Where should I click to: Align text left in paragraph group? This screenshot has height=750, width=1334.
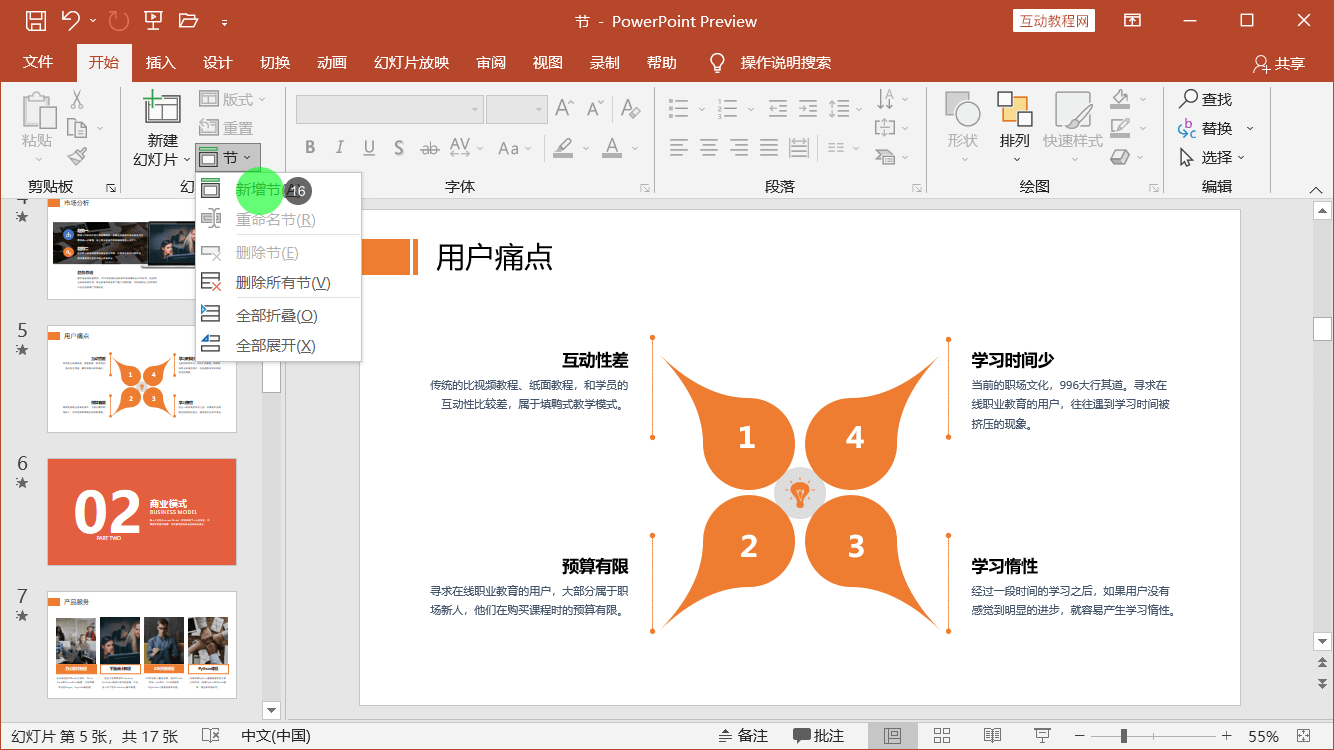pos(679,148)
